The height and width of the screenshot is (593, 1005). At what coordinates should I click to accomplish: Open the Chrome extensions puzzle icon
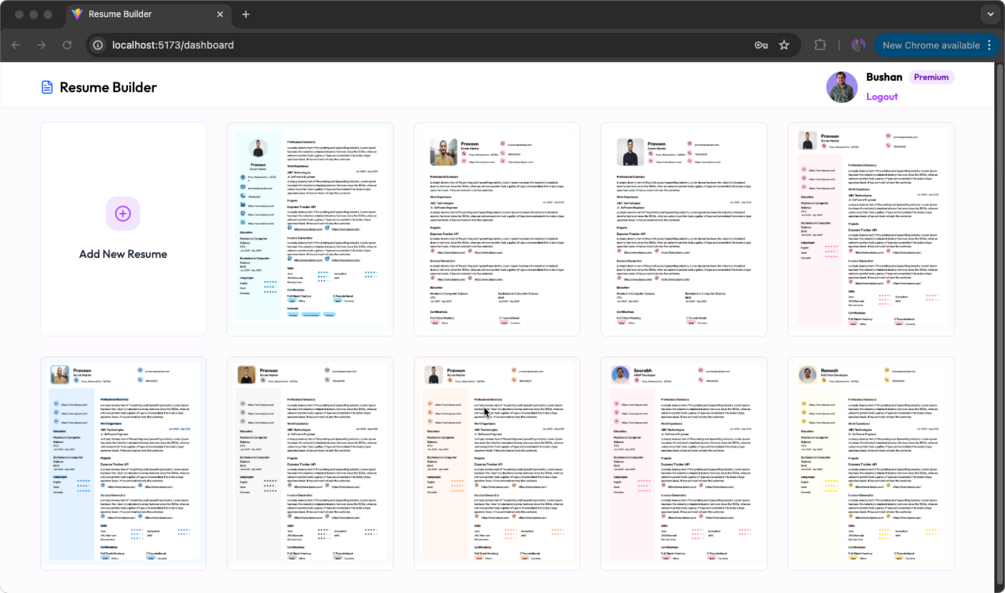coord(820,45)
